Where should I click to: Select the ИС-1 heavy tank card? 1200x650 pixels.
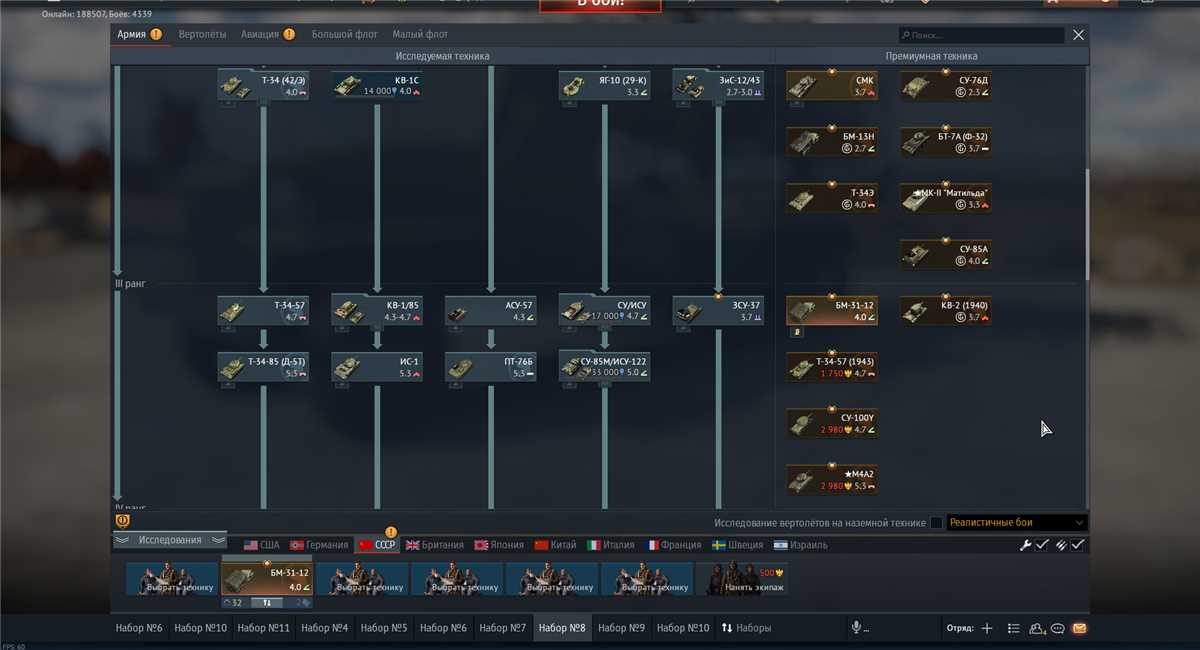coord(378,367)
